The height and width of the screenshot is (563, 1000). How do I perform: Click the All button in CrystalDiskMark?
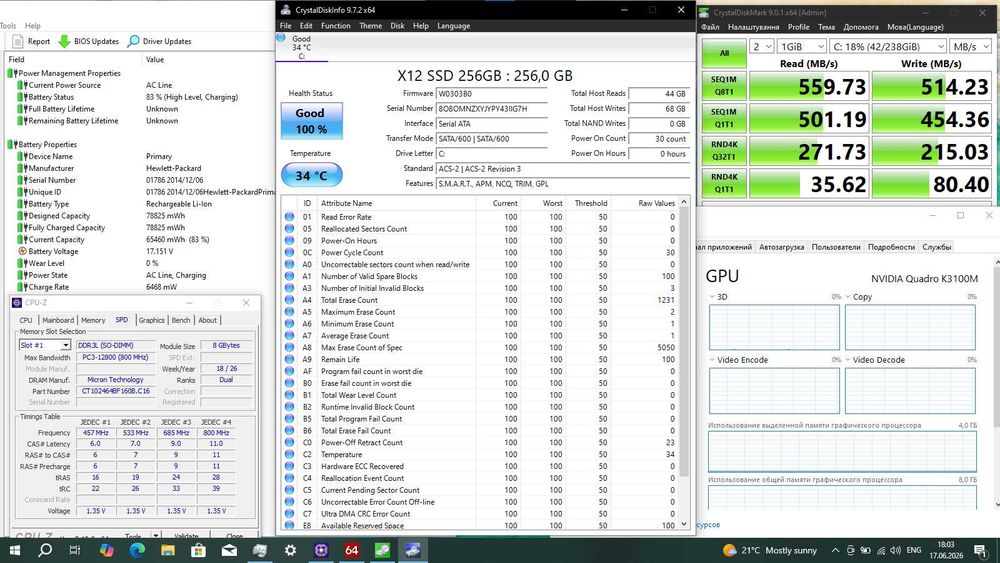pos(724,54)
